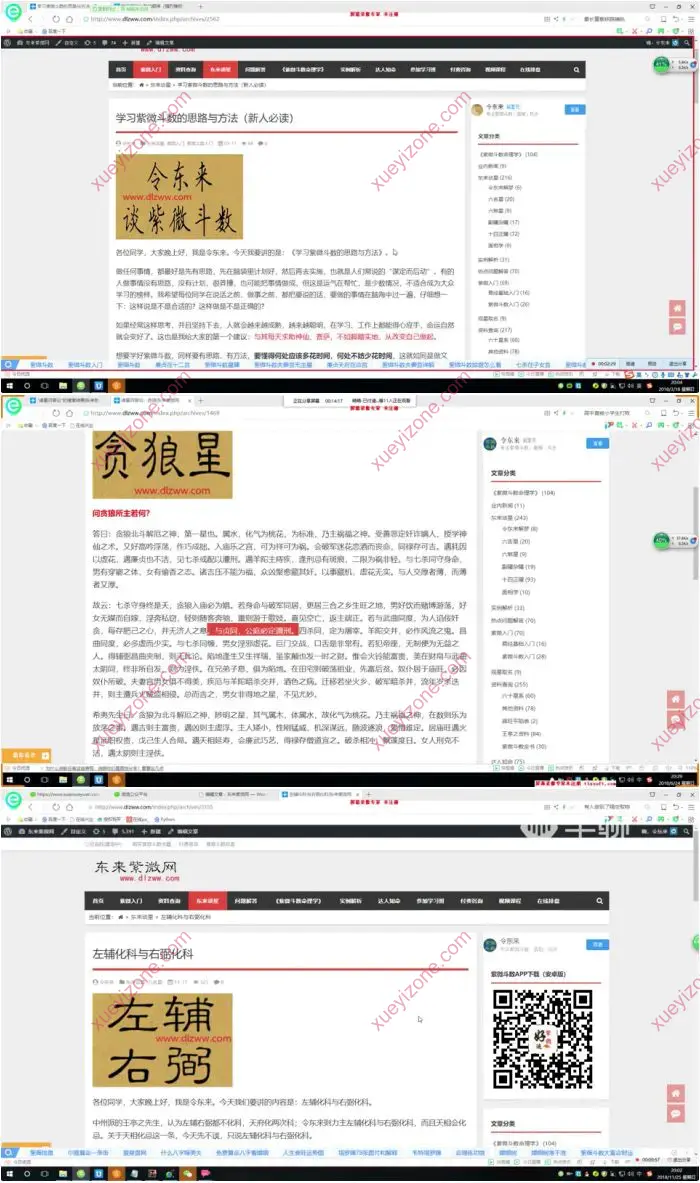Open 首页 in the 学习紫微斗数 page's nav bar
The image size is (700, 1183).
click(121, 69)
